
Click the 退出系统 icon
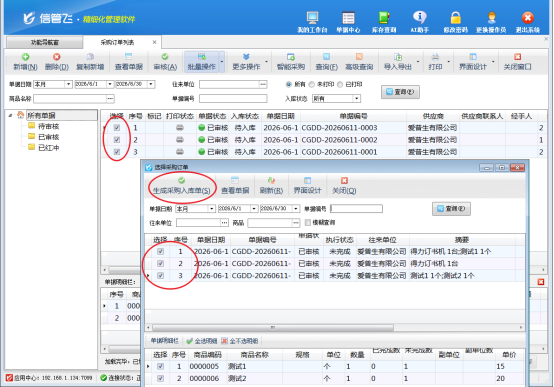click(528, 22)
